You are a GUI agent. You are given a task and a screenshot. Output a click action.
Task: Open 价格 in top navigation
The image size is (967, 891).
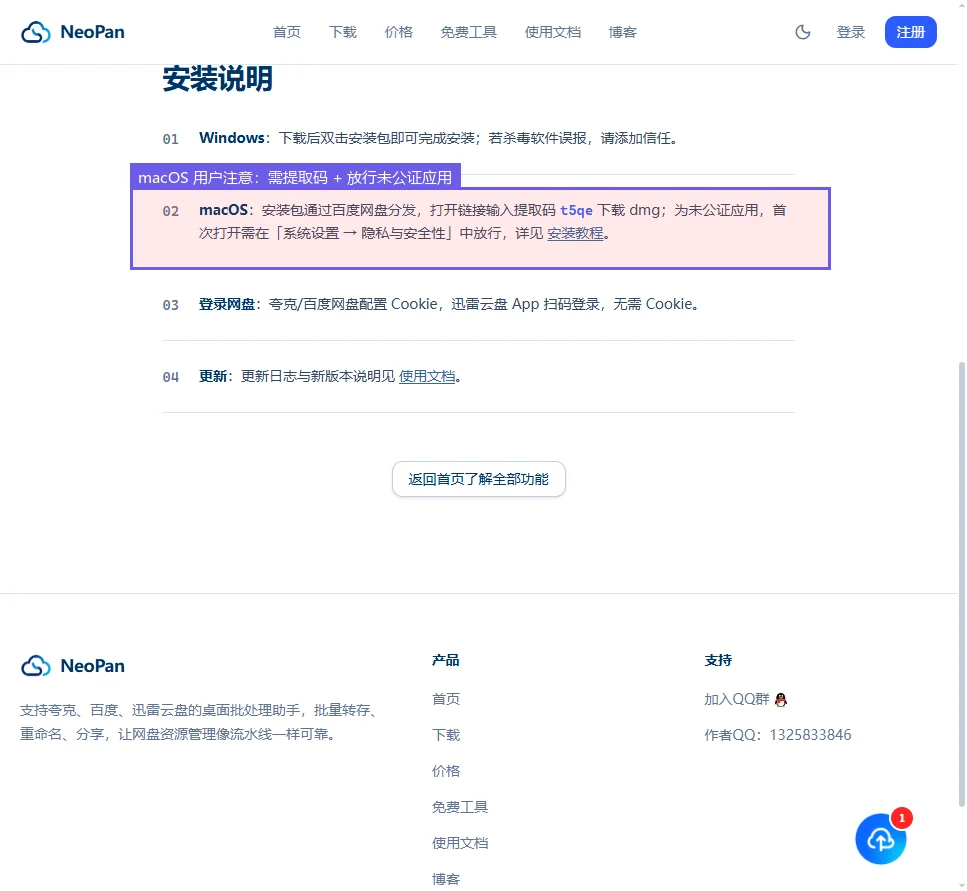pos(398,32)
